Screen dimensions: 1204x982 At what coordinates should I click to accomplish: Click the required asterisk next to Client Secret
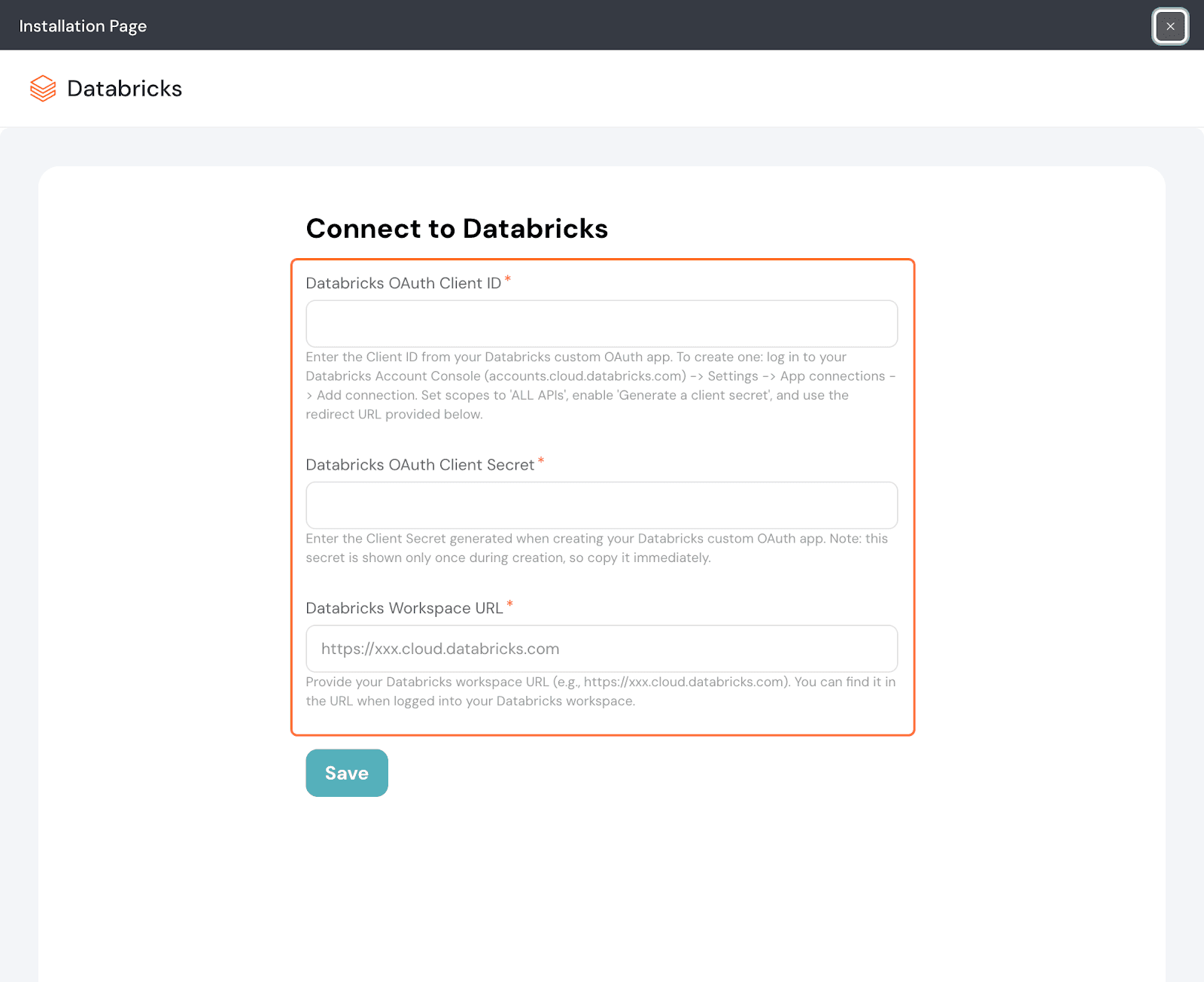click(x=541, y=461)
